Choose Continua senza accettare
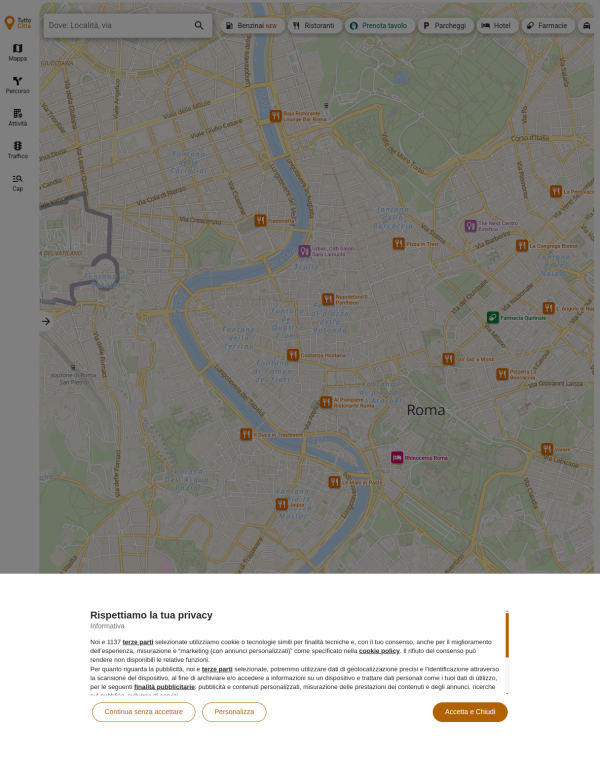Viewport: 600px width, 759px height. pos(143,712)
